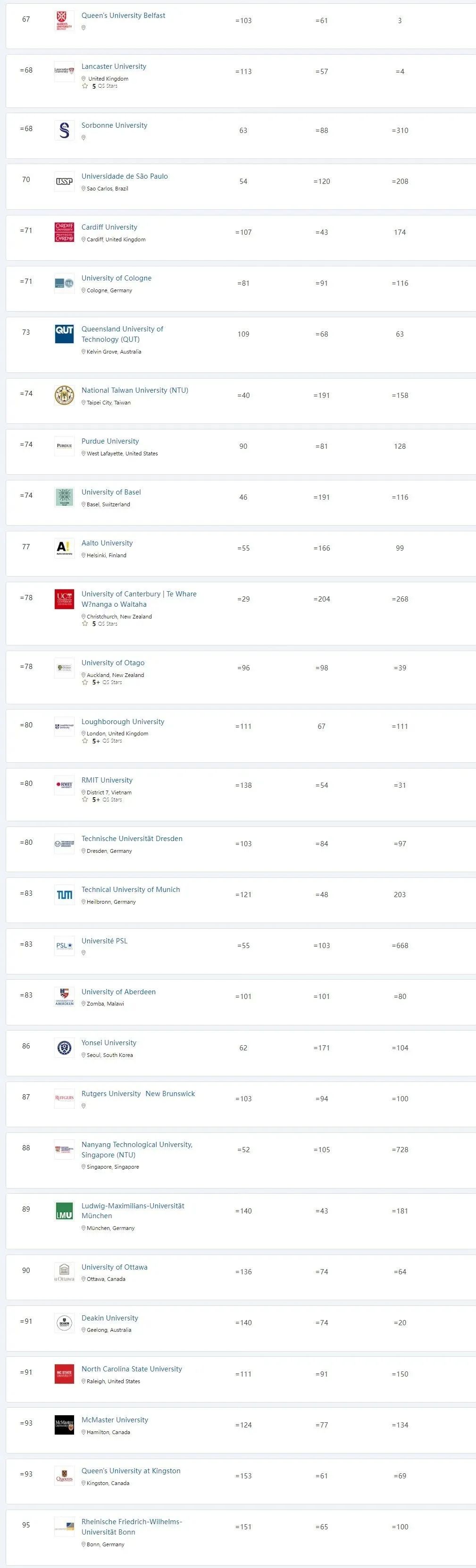Click the Yonsei University emblem
The image size is (476, 1568).
[x=64, y=1048]
